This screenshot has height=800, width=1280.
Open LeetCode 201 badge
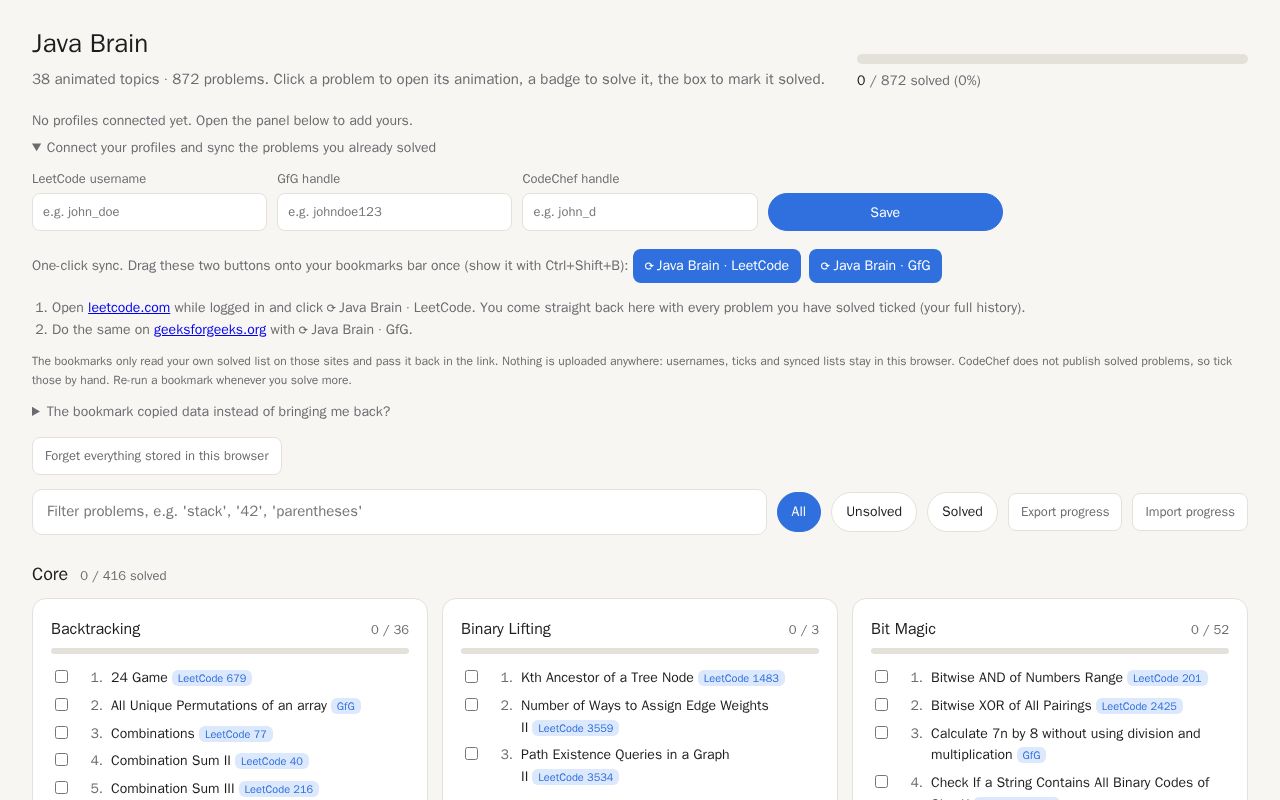click(x=1167, y=678)
